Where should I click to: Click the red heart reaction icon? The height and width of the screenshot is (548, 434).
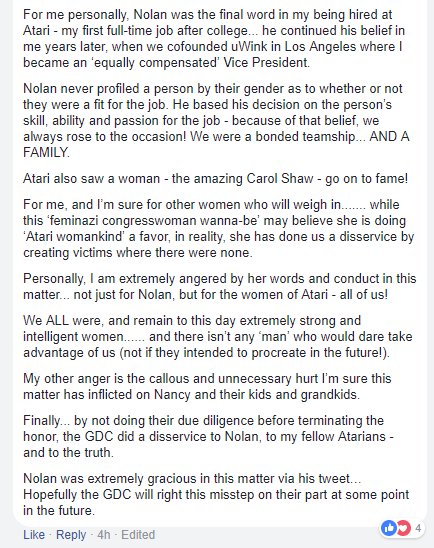(x=403, y=528)
